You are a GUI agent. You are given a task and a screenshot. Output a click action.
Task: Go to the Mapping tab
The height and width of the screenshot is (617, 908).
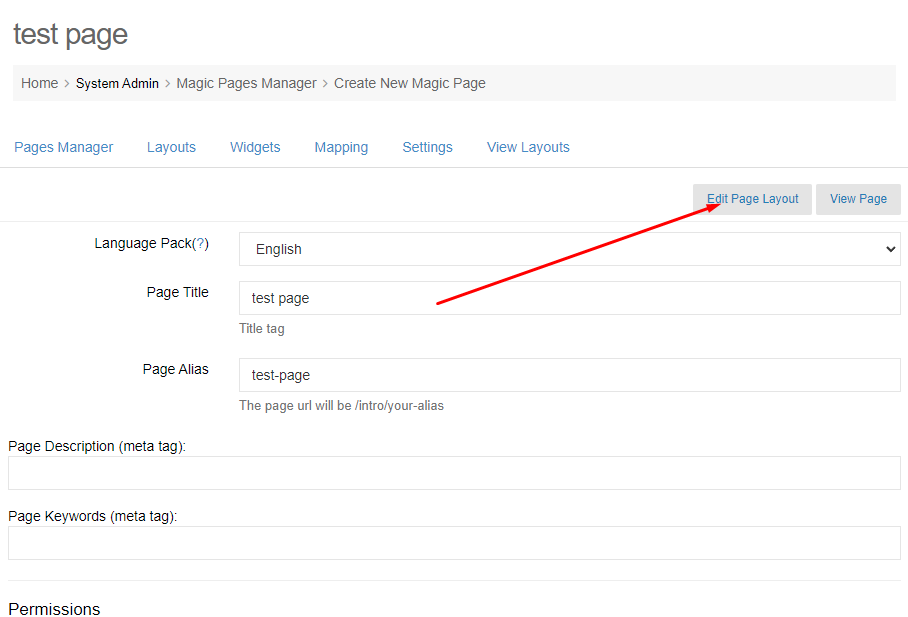341,147
